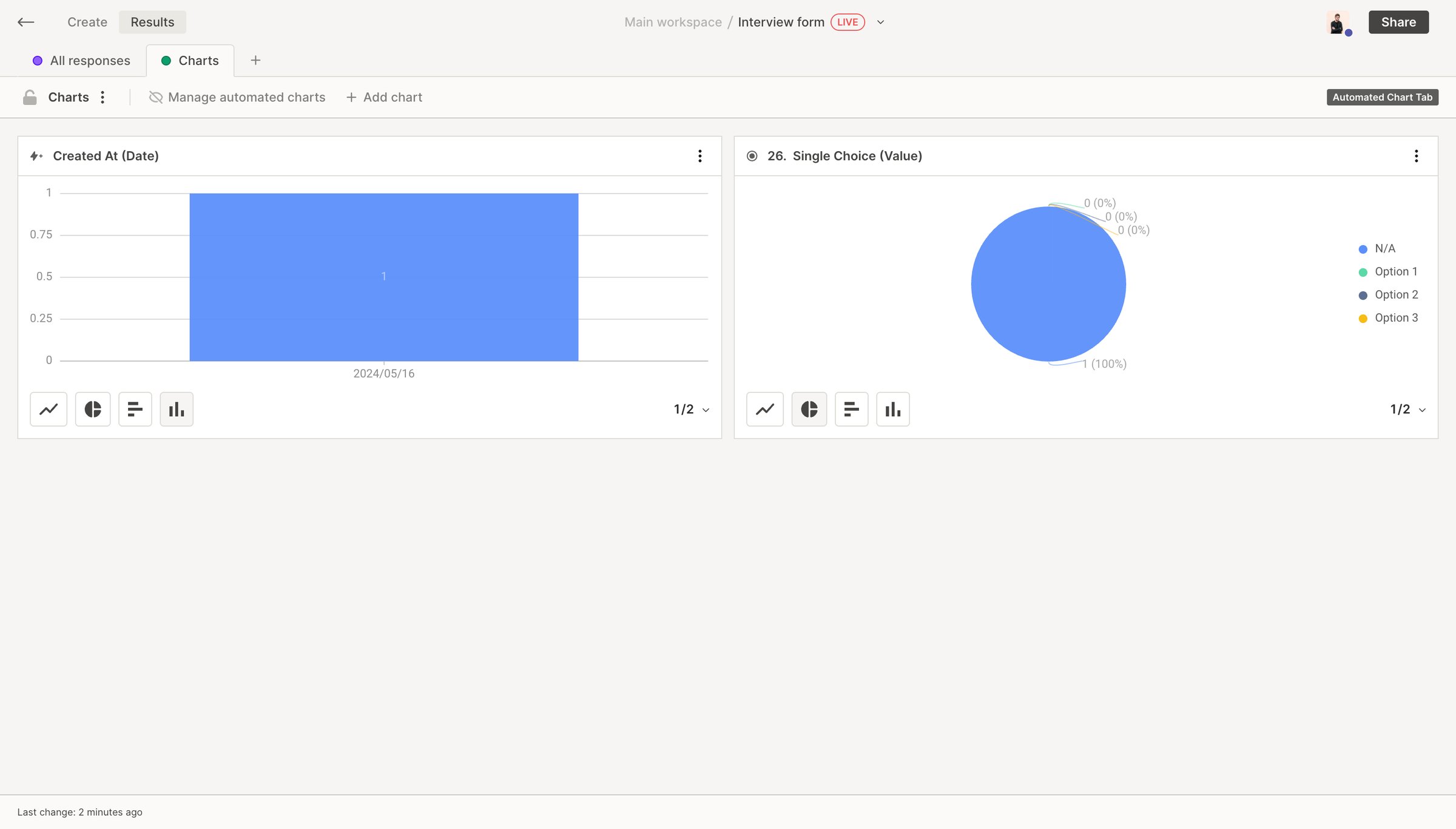This screenshot has width=1456, height=829.
Task: Click the Option 3 yellow legend dot
Action: coord(1363,319)
